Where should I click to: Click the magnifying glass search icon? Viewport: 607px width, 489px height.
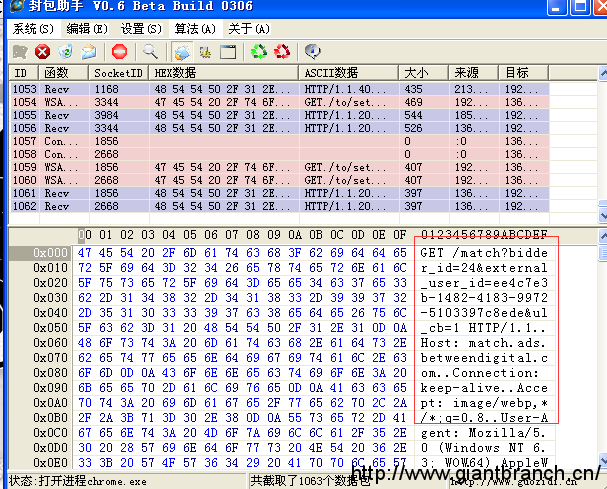[150, 51]
